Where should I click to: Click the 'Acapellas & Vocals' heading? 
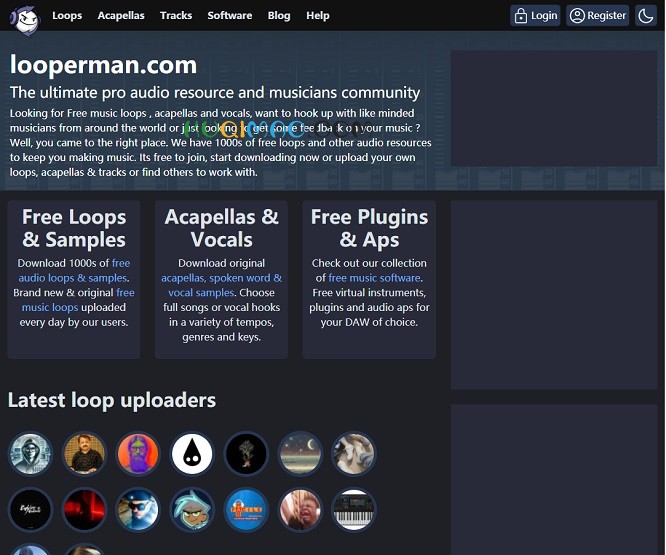tap(221, 228)
